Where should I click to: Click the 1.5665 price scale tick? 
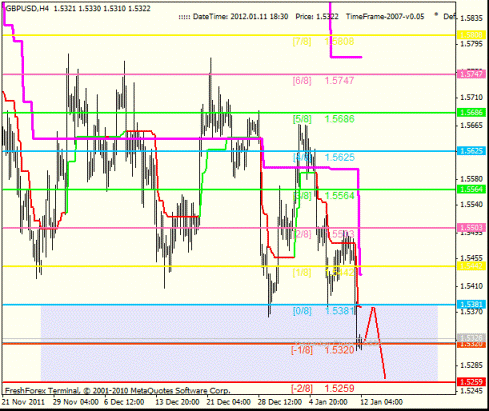click(x=471, y=126)
